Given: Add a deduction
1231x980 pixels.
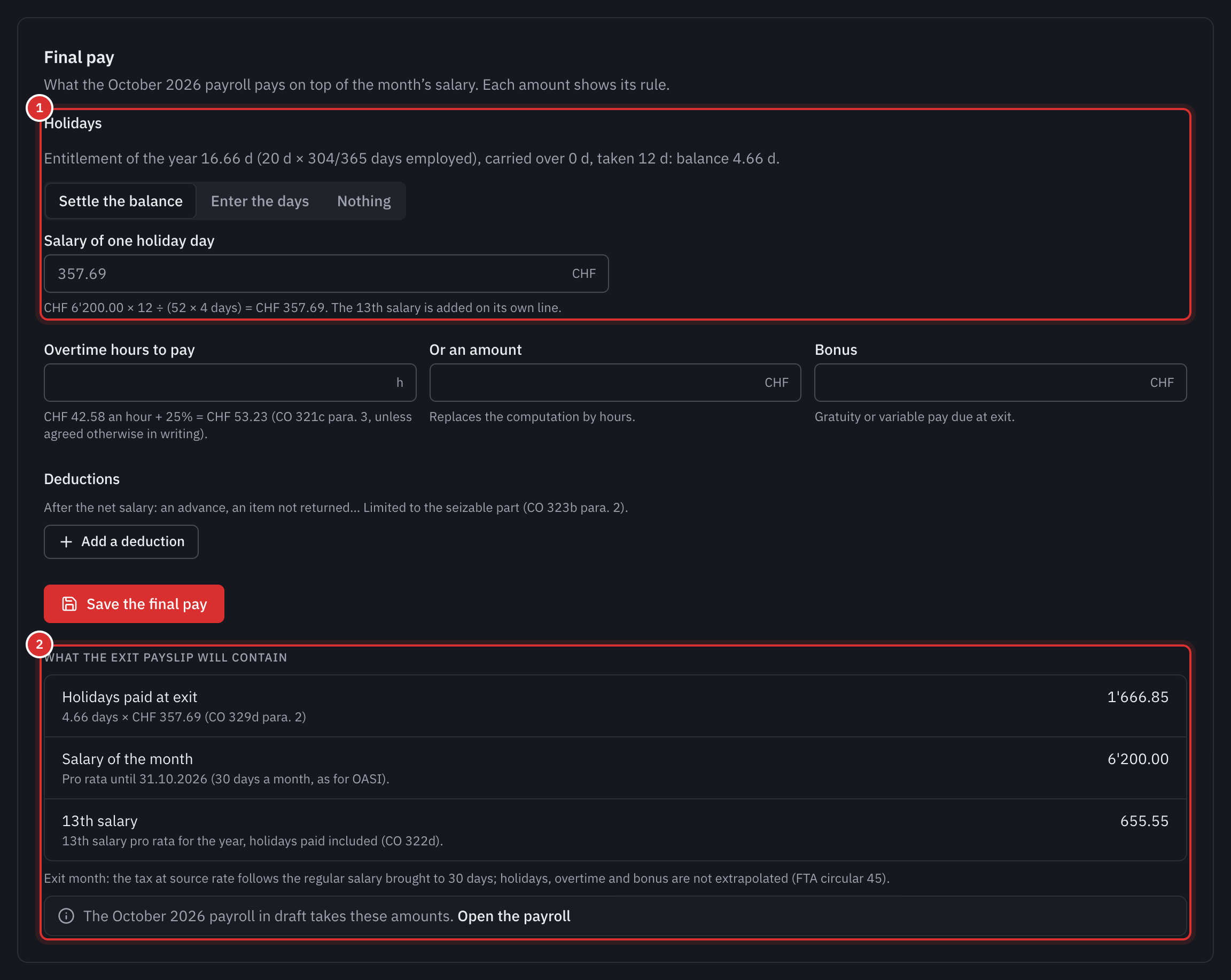Looking at the screenshot, I should (x=121, y=541).
